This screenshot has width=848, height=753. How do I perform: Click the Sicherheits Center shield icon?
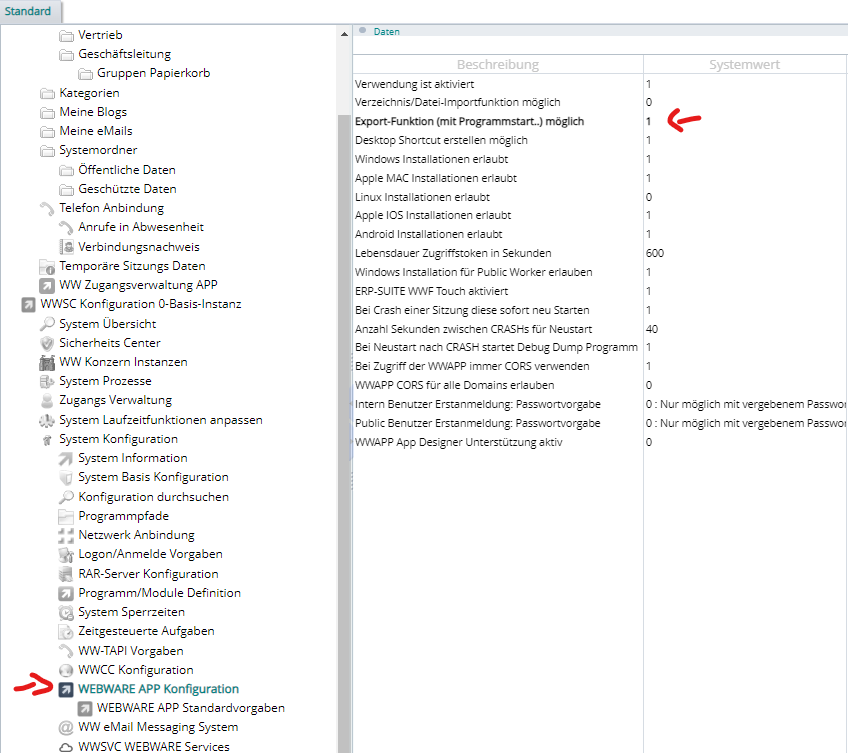coord(47,343)
